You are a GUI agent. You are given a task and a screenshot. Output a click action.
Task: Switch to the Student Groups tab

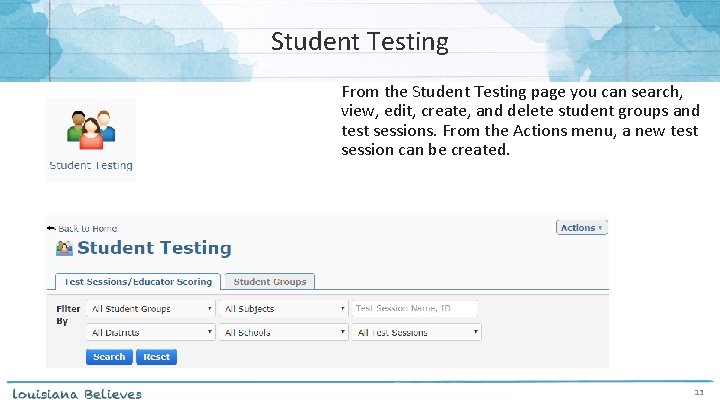[270, 282]
